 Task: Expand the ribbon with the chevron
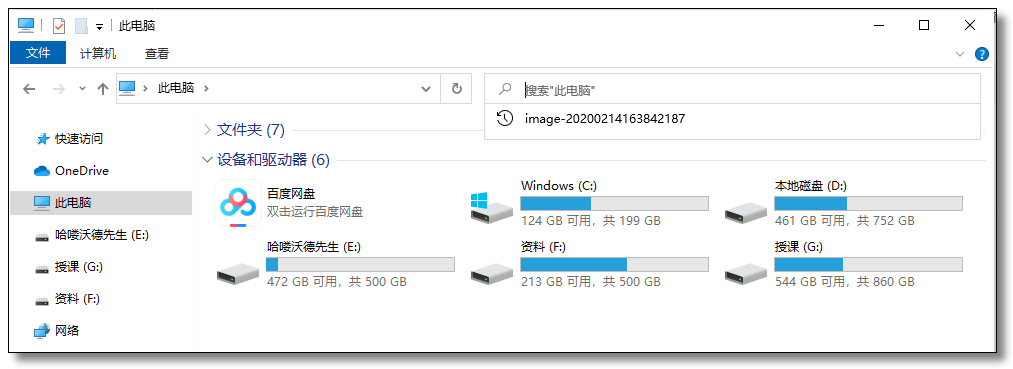959,54
